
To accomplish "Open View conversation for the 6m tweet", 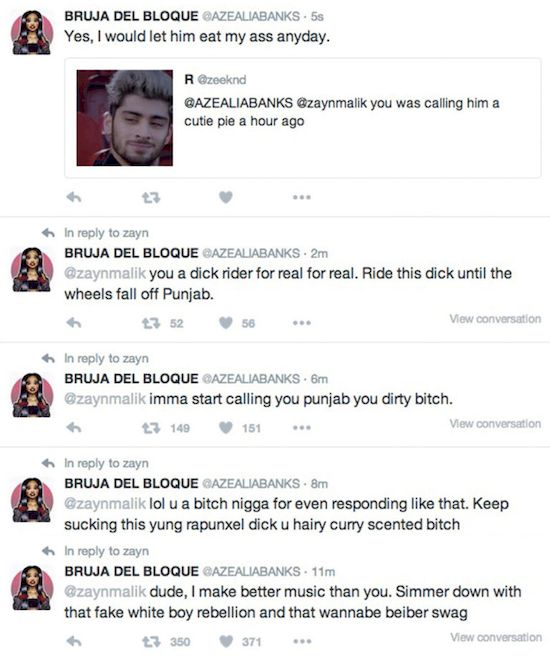I will click(x=495, y=423).
